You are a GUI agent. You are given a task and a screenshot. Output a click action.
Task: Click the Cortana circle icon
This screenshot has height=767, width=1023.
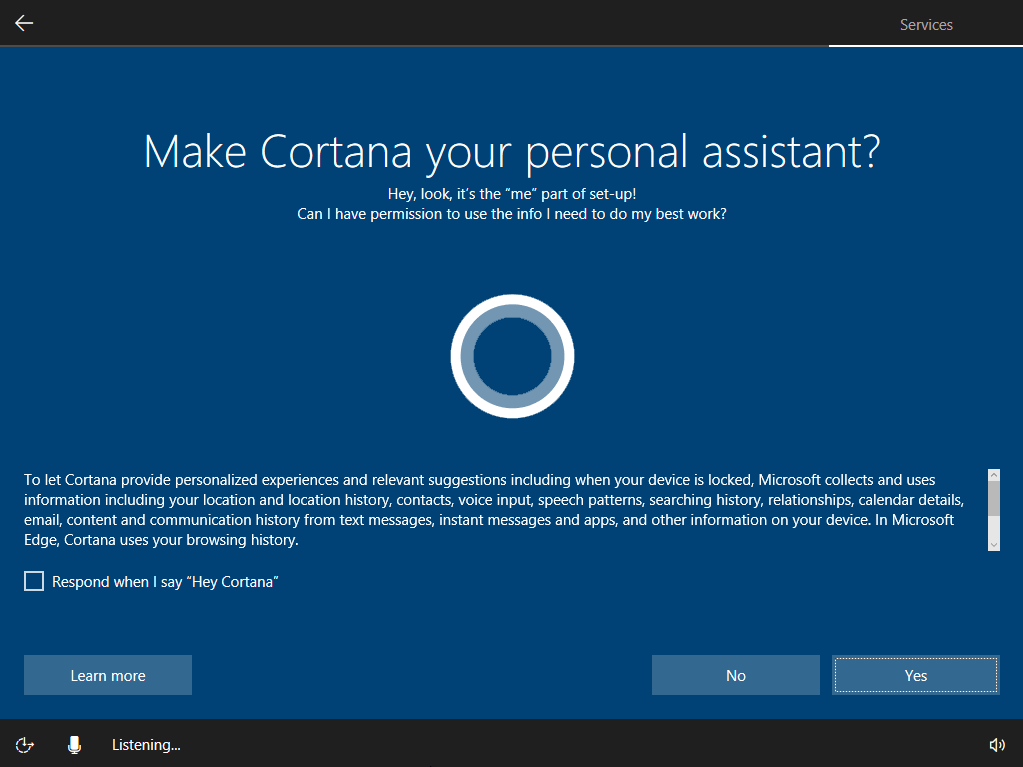click(x=511, y=356)
